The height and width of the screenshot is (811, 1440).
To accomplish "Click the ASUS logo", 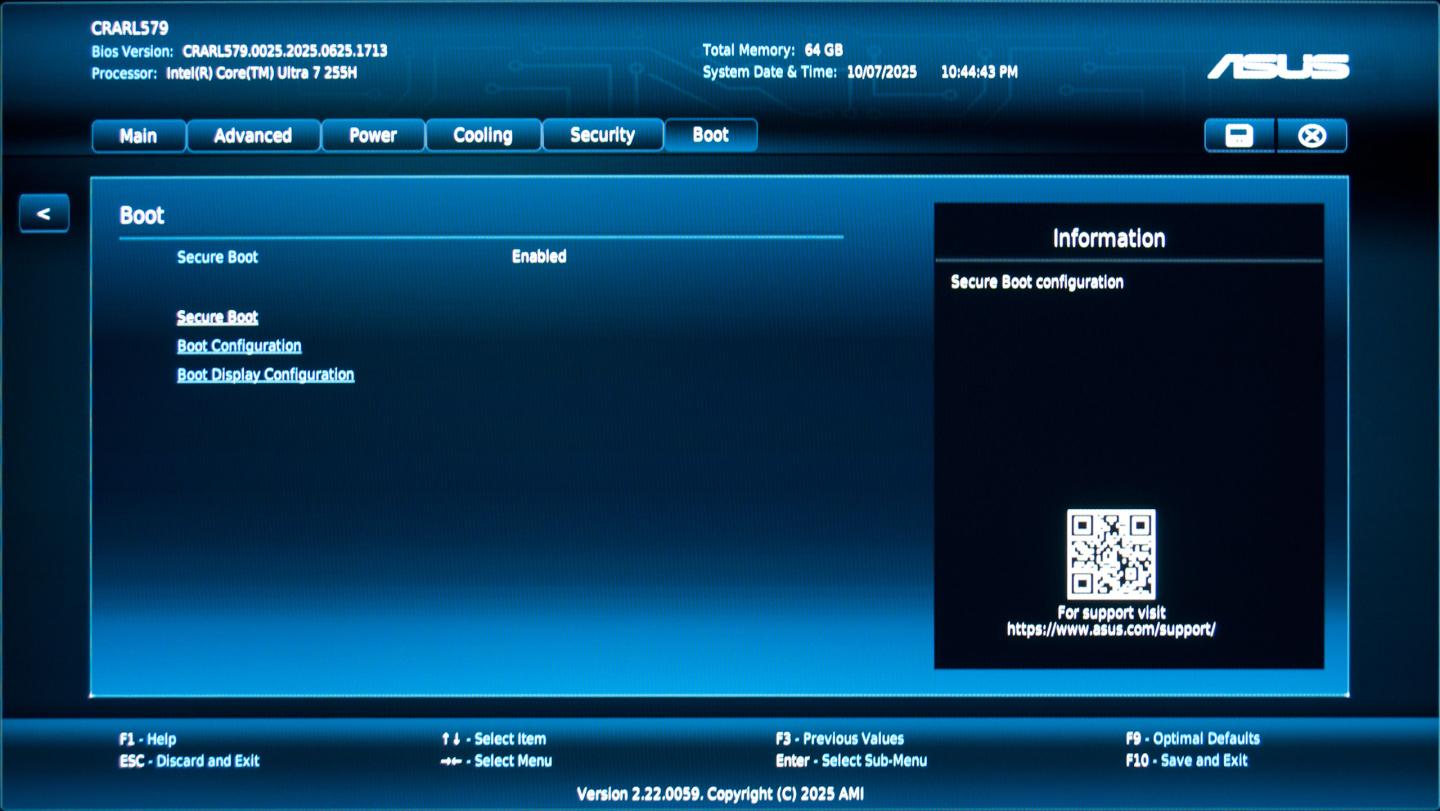I will [x=1279, y=67].
